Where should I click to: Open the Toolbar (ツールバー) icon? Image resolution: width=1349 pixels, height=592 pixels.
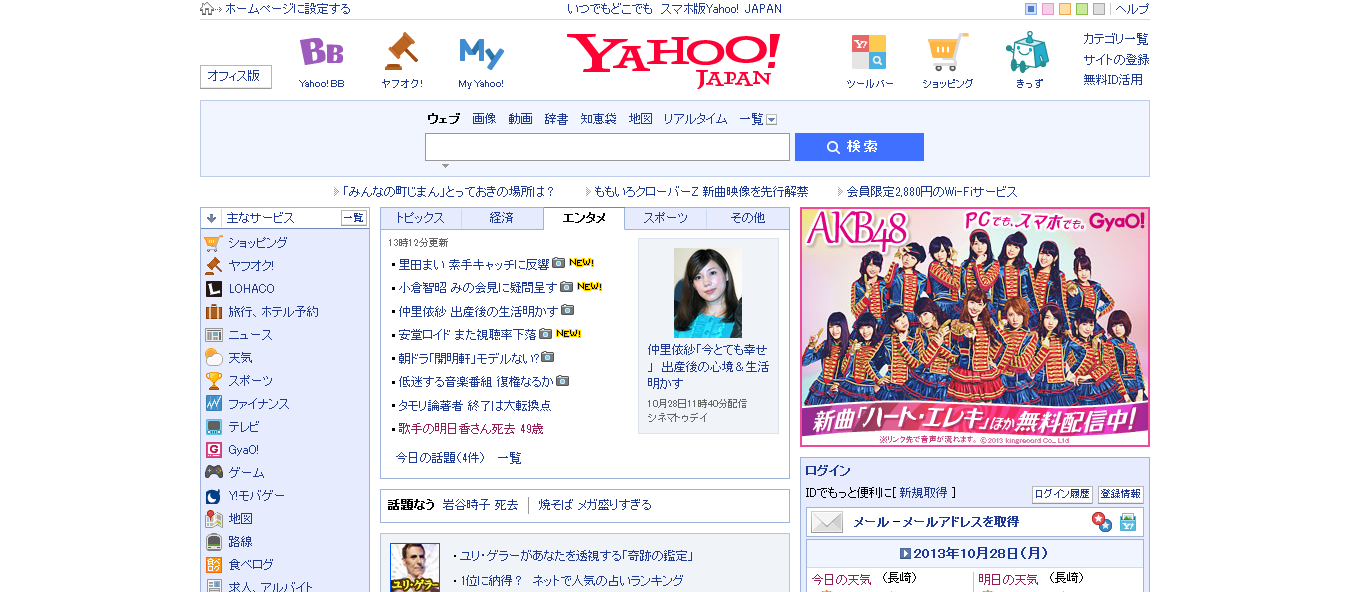(x=869, y=52)
